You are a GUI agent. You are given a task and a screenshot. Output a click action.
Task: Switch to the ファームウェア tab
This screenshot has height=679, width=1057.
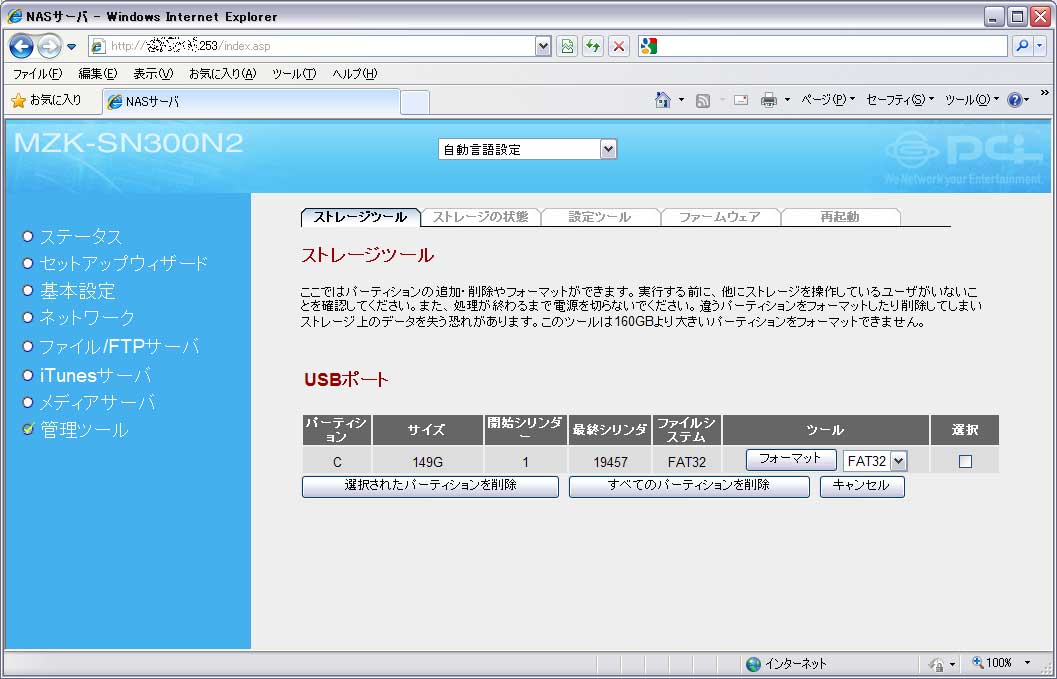(720, 217)
